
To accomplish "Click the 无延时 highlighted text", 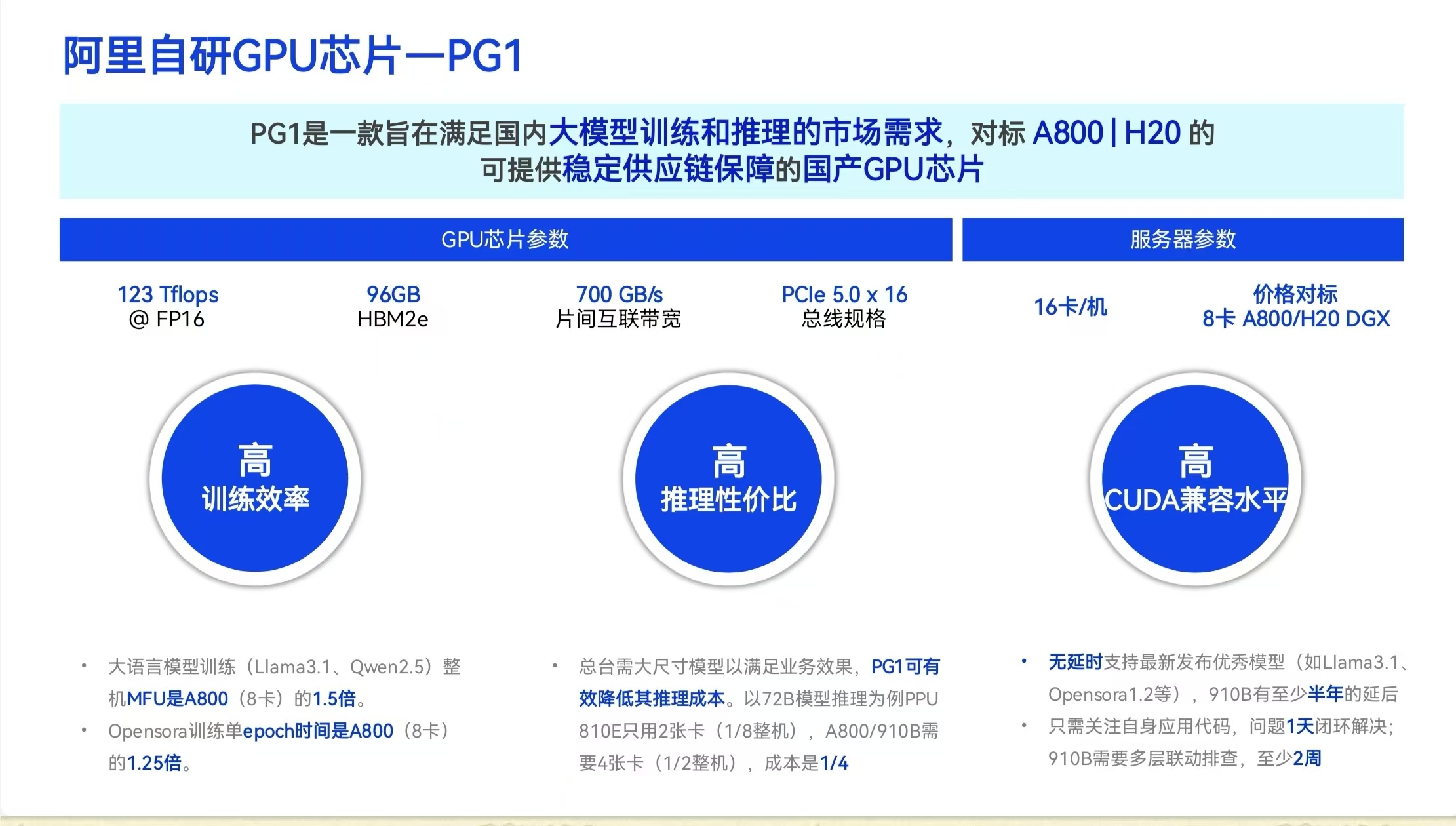I will pyautogui.click(x=1075, y=662).
